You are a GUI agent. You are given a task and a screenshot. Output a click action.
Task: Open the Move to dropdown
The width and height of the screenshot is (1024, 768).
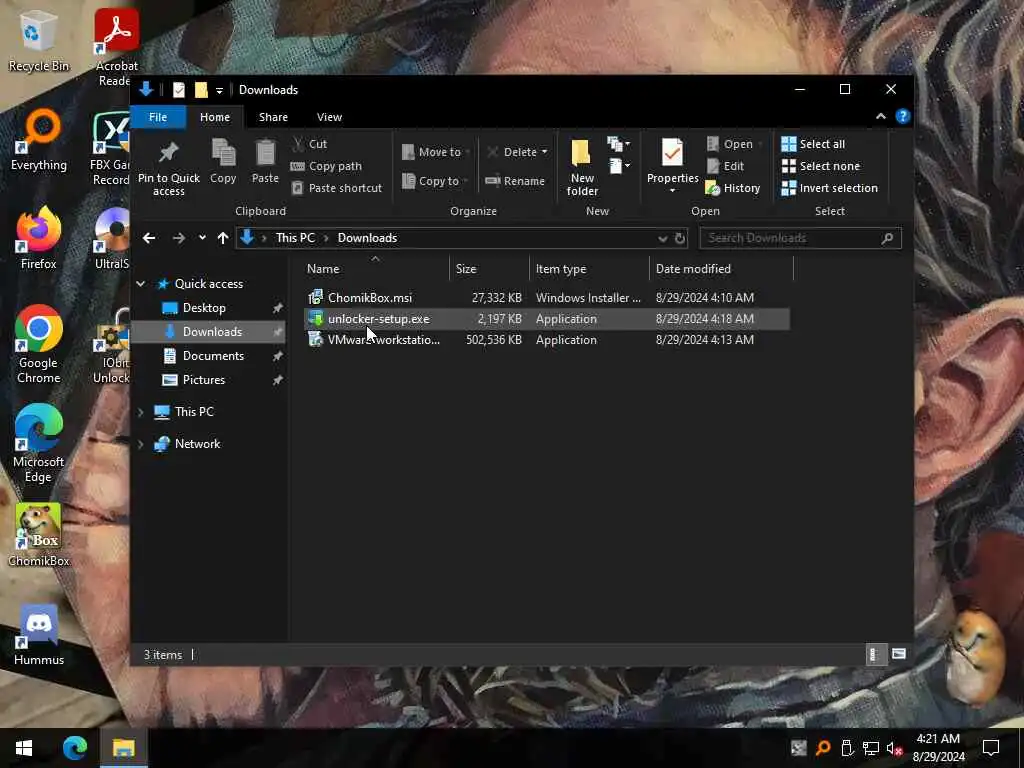point(436,152)
